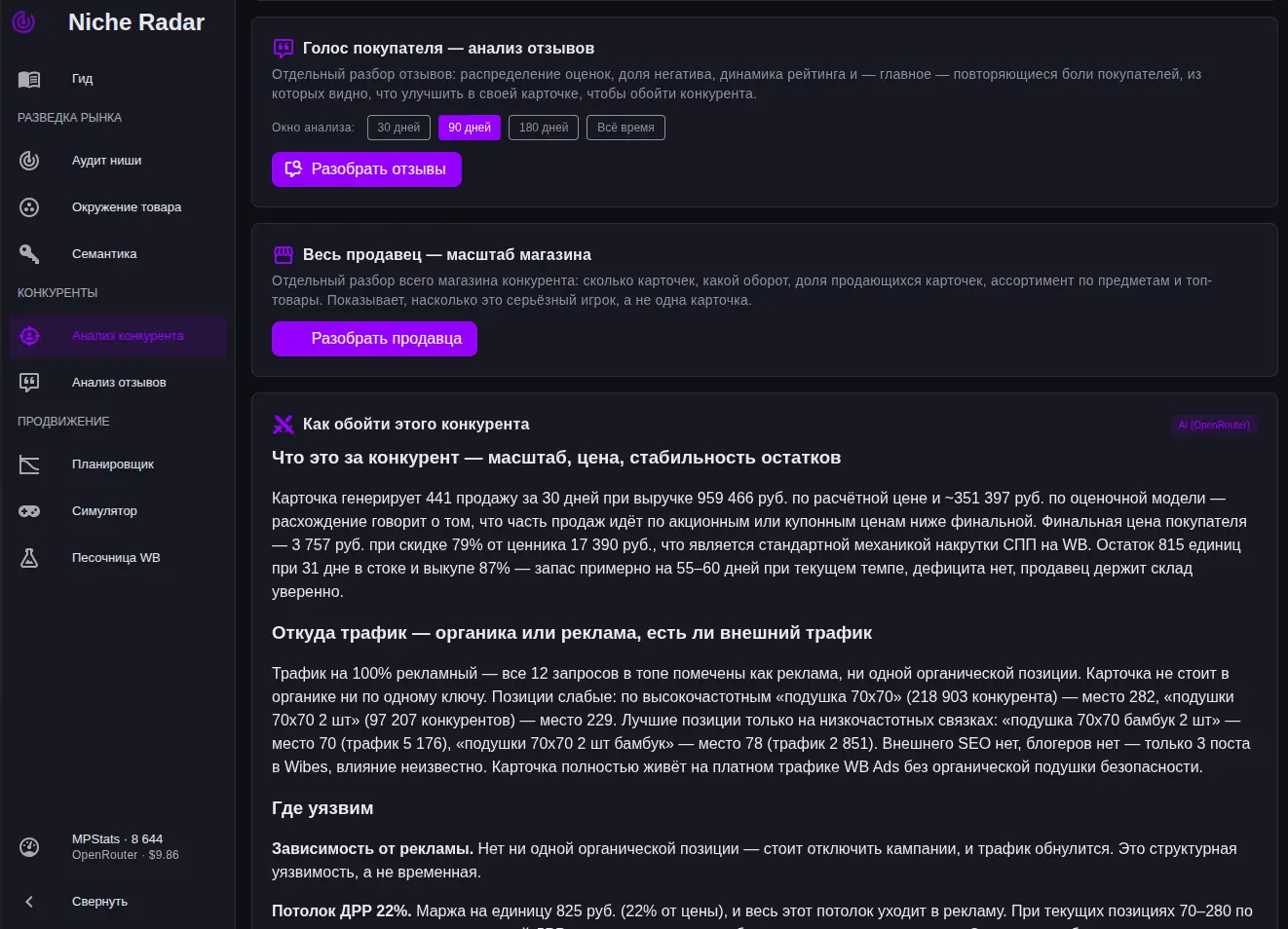Click the AI (OpenRouter) badge
The width and height of the screenshot is (1288, 929).
1214,425
